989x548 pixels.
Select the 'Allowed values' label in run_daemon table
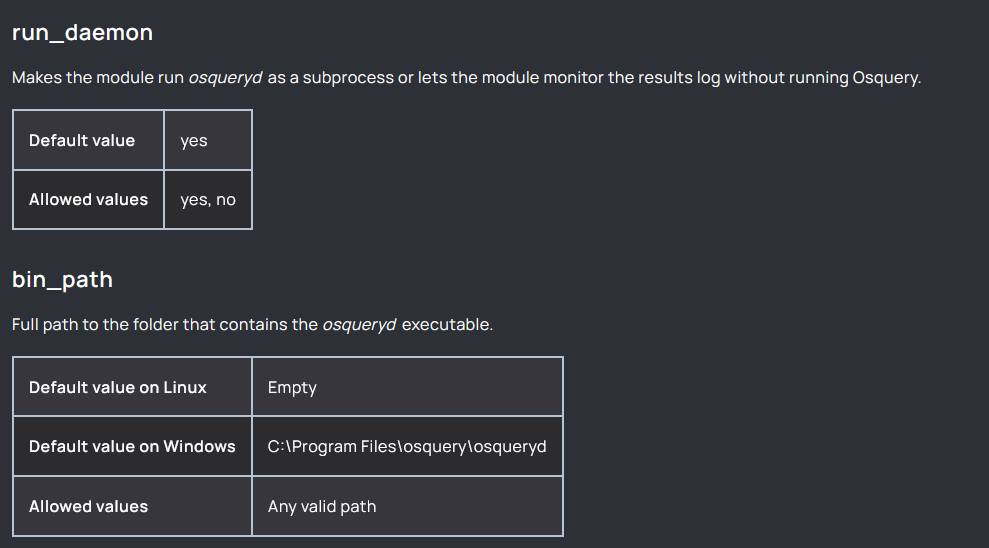(88, 199)
